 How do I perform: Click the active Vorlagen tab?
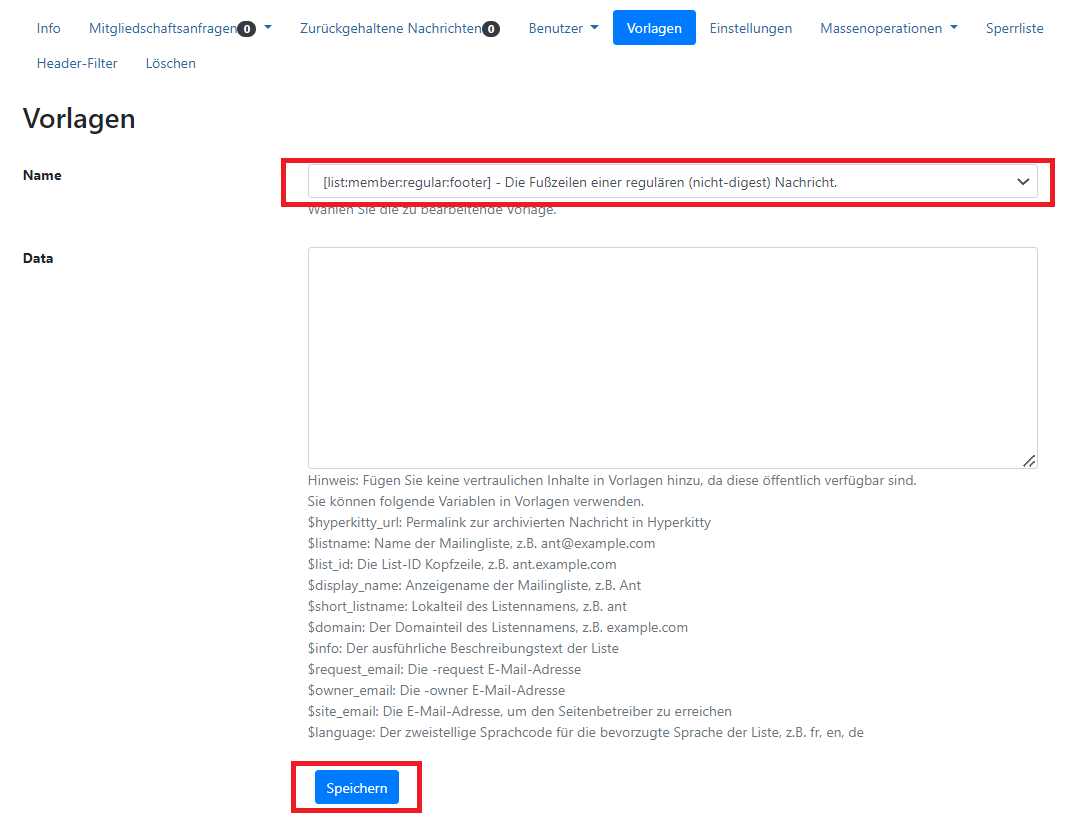(x=654, y=27)
